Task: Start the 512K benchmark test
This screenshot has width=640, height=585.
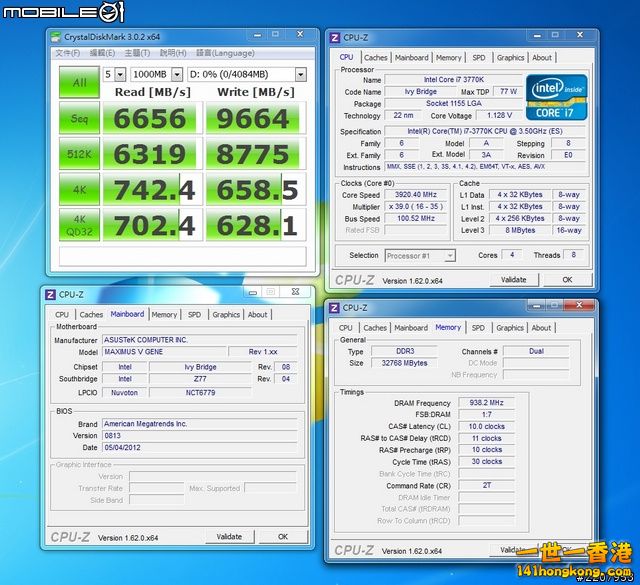Action: (78, 155)
